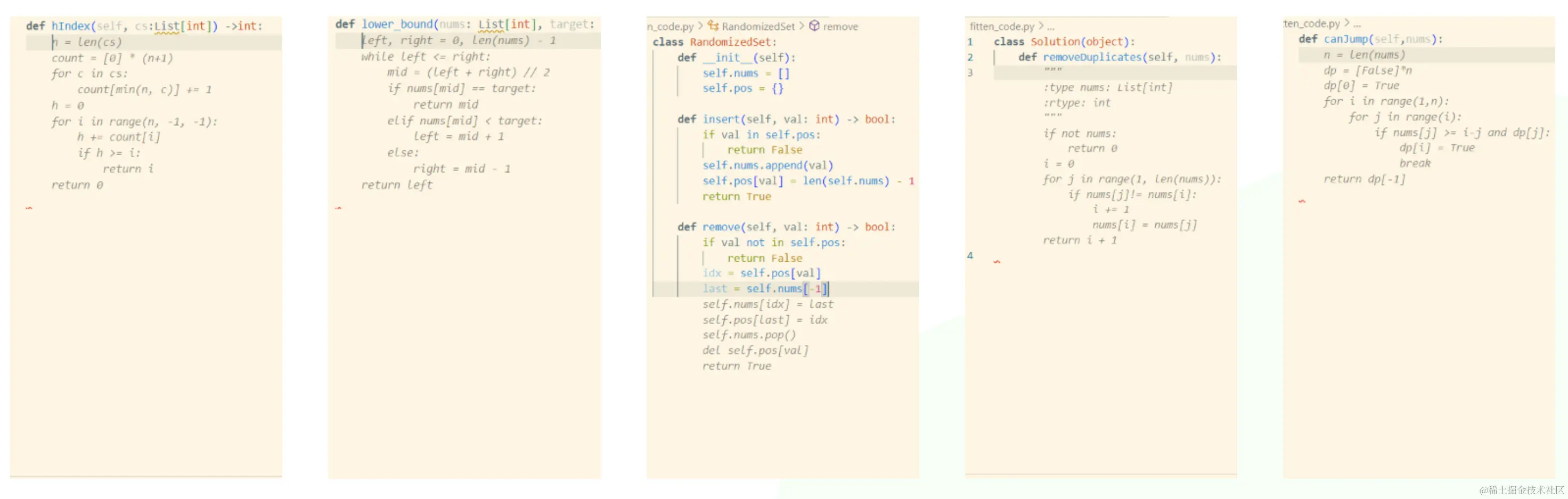Click the 'self.nums.pop()' suggestion line
The width and height of the screenshot is (1568, 499).
click(x=749, y=335)
